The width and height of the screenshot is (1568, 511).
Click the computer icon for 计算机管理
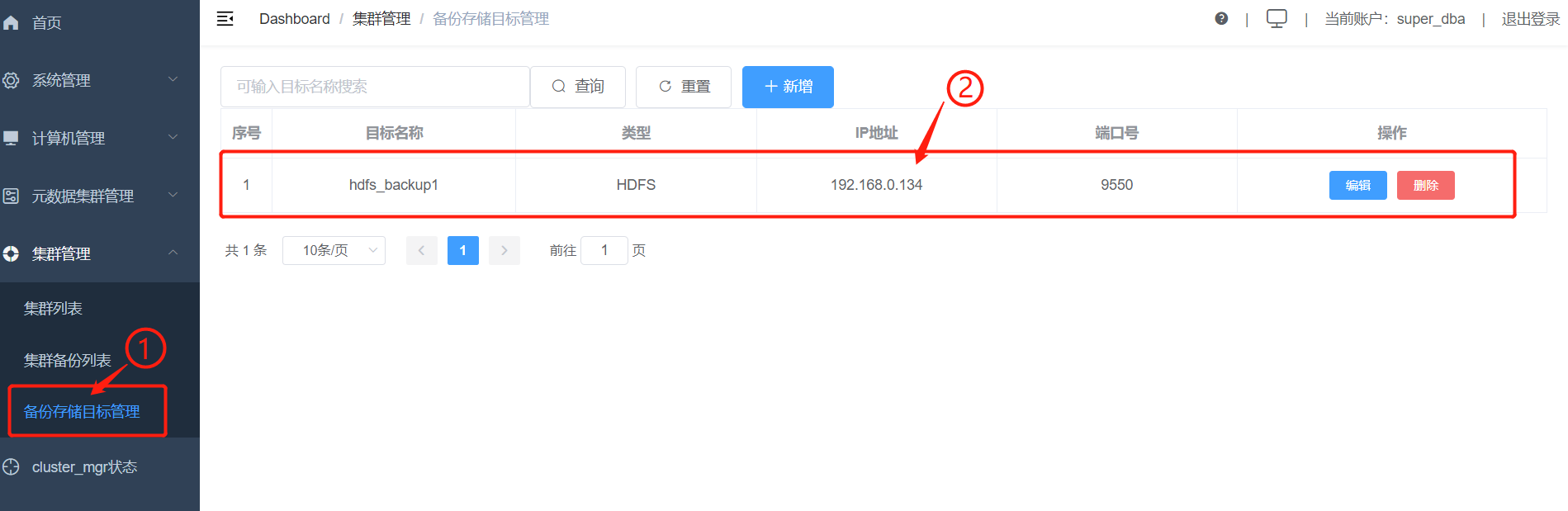(x=12, y=139)
